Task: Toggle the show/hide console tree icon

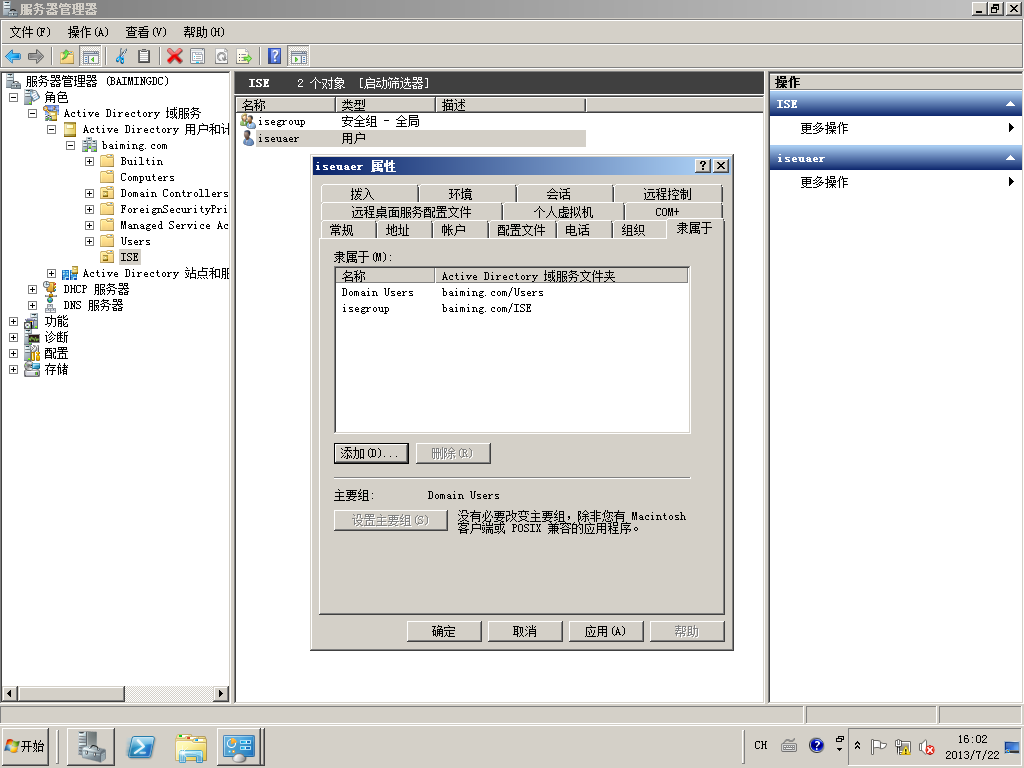Action: 90,57
